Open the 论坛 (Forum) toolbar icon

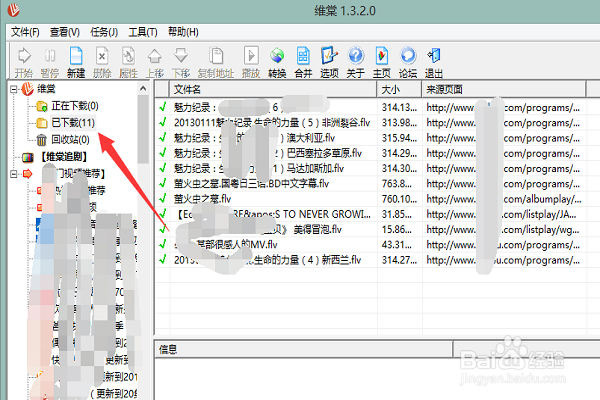coord(408,62)
